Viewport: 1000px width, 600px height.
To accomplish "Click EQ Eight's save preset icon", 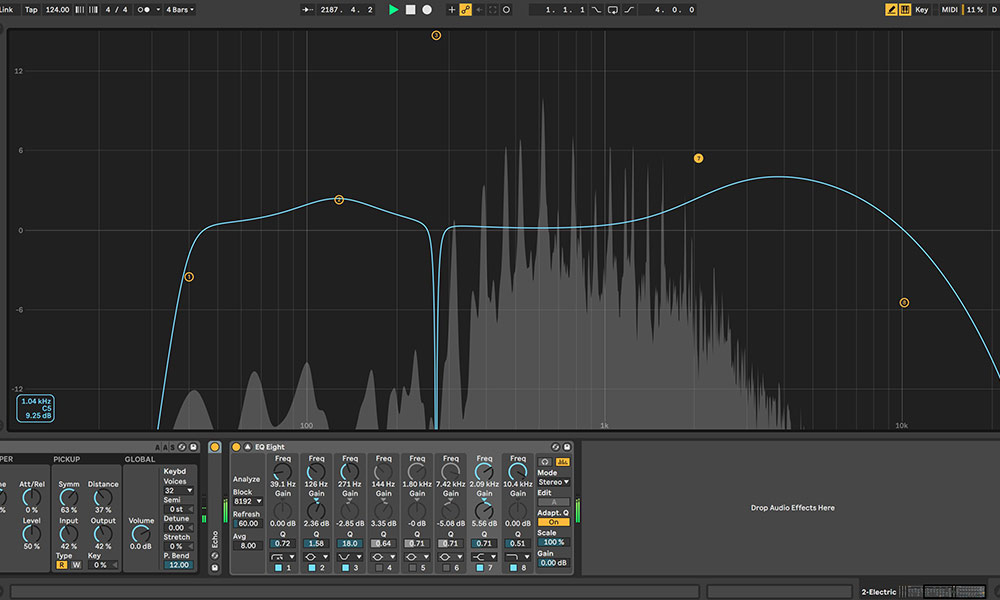I will (x=565, y=447).
